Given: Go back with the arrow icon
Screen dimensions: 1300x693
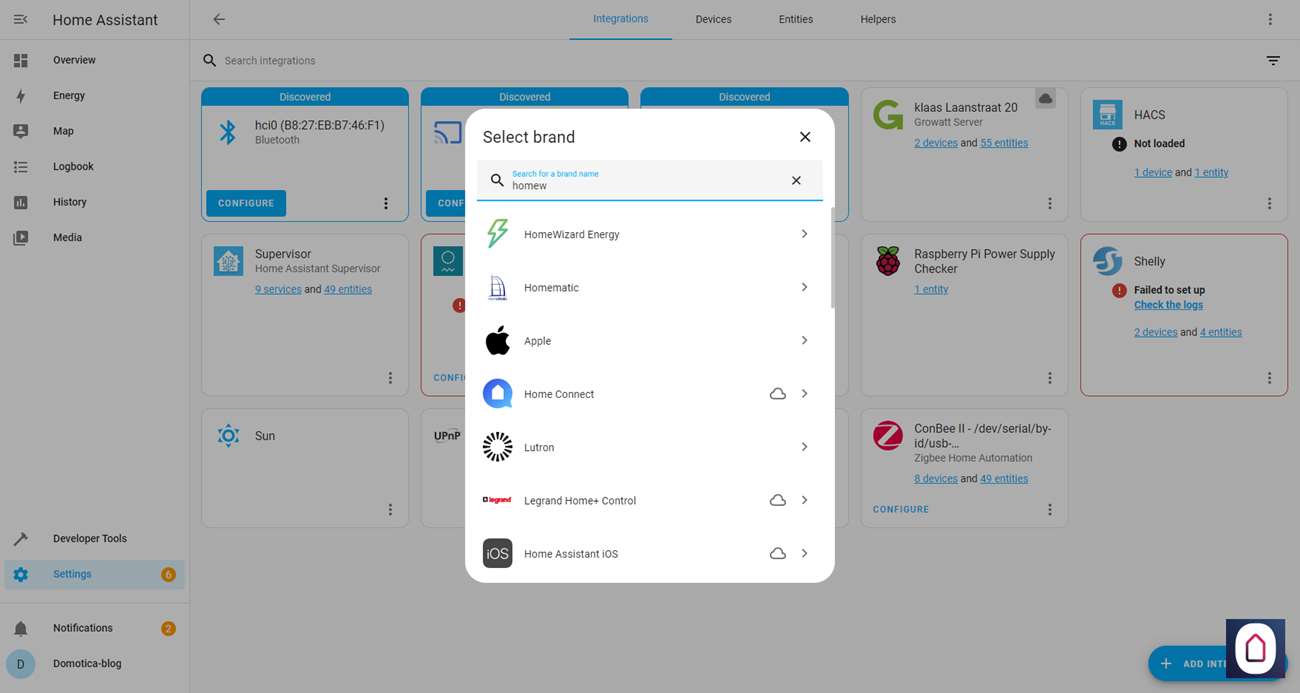Looking at the screenshot, I should pos(219,19).
